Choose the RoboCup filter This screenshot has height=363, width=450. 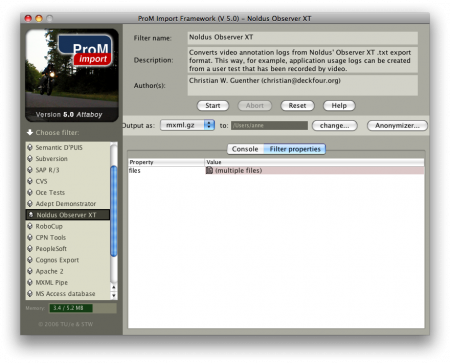coord(68,226)
